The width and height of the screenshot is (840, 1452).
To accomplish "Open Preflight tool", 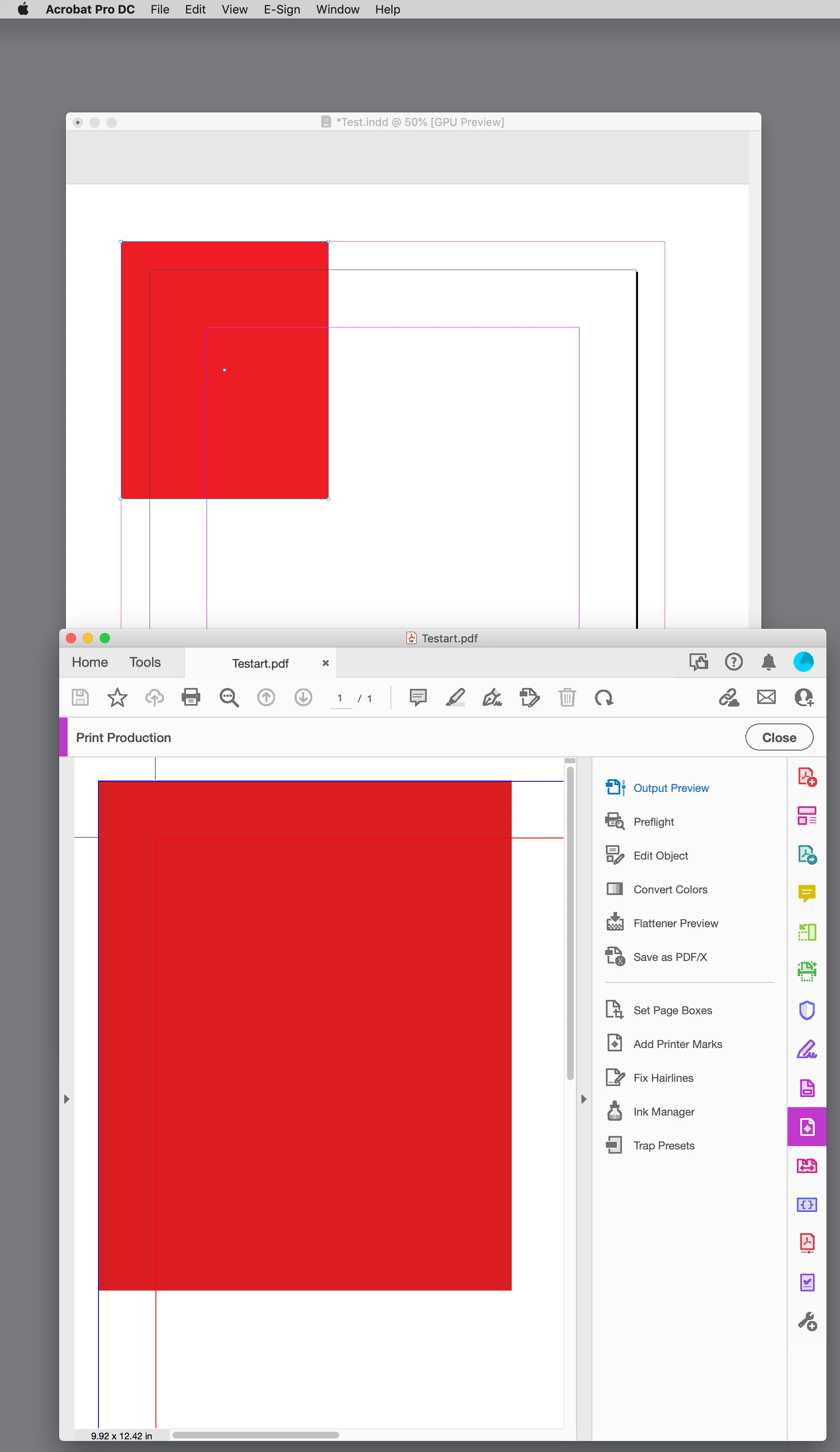I will click(653, 822).
